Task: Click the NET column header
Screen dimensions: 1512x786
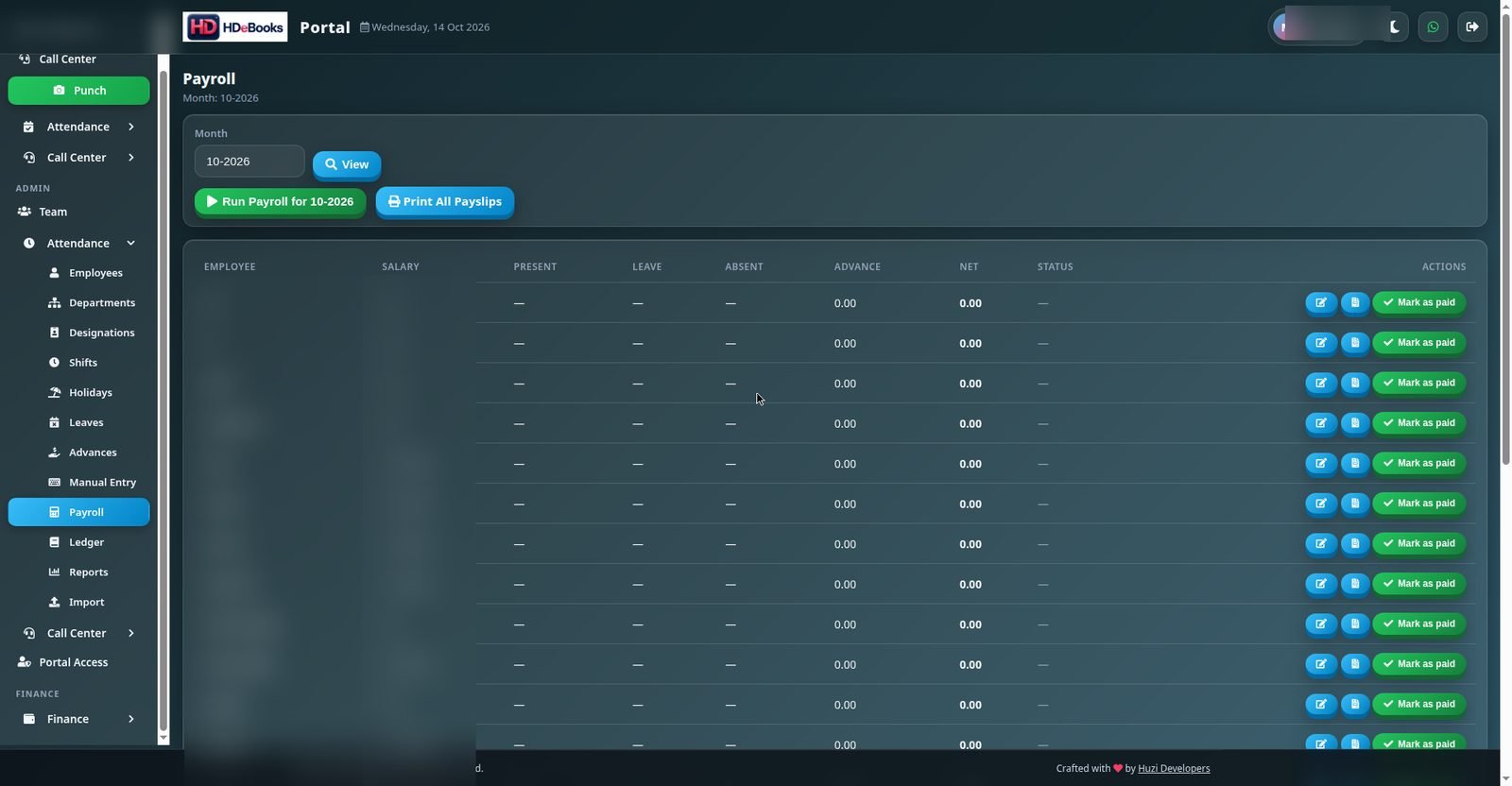Action: (969, 267)
